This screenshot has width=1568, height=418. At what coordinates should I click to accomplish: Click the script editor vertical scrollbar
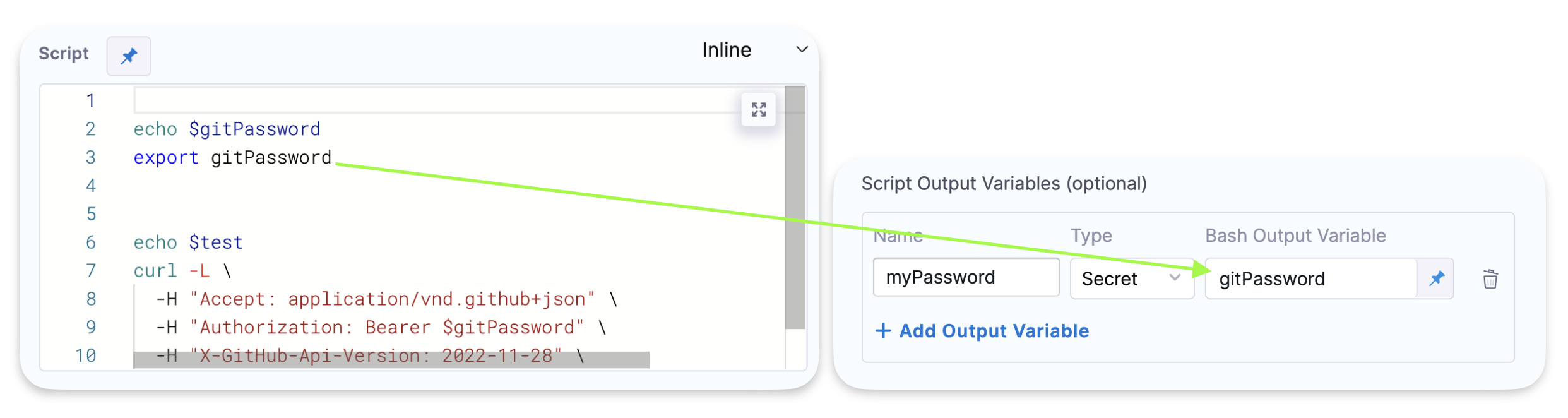795,207
